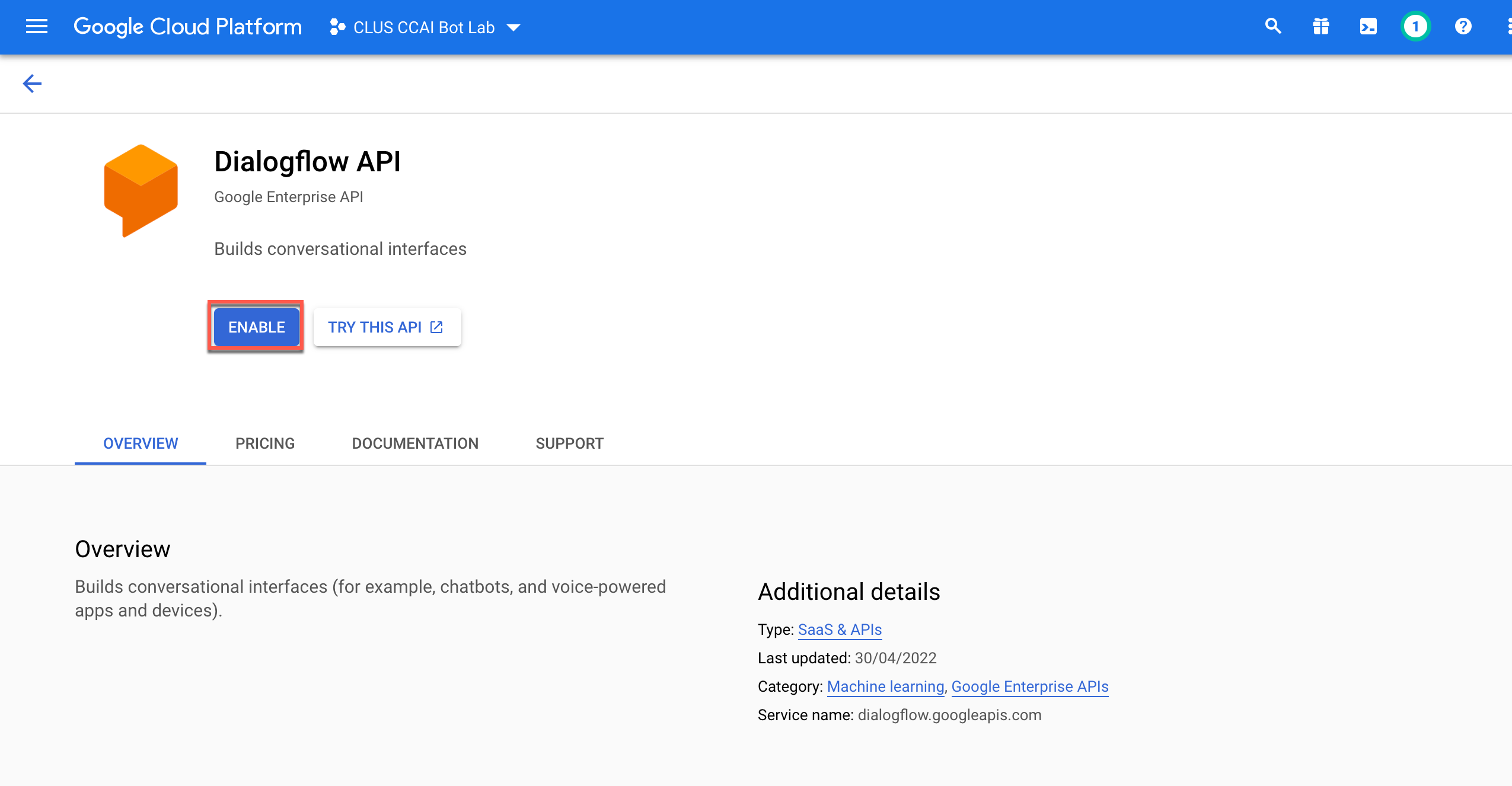Select the Overview tab

click(141, 443)
